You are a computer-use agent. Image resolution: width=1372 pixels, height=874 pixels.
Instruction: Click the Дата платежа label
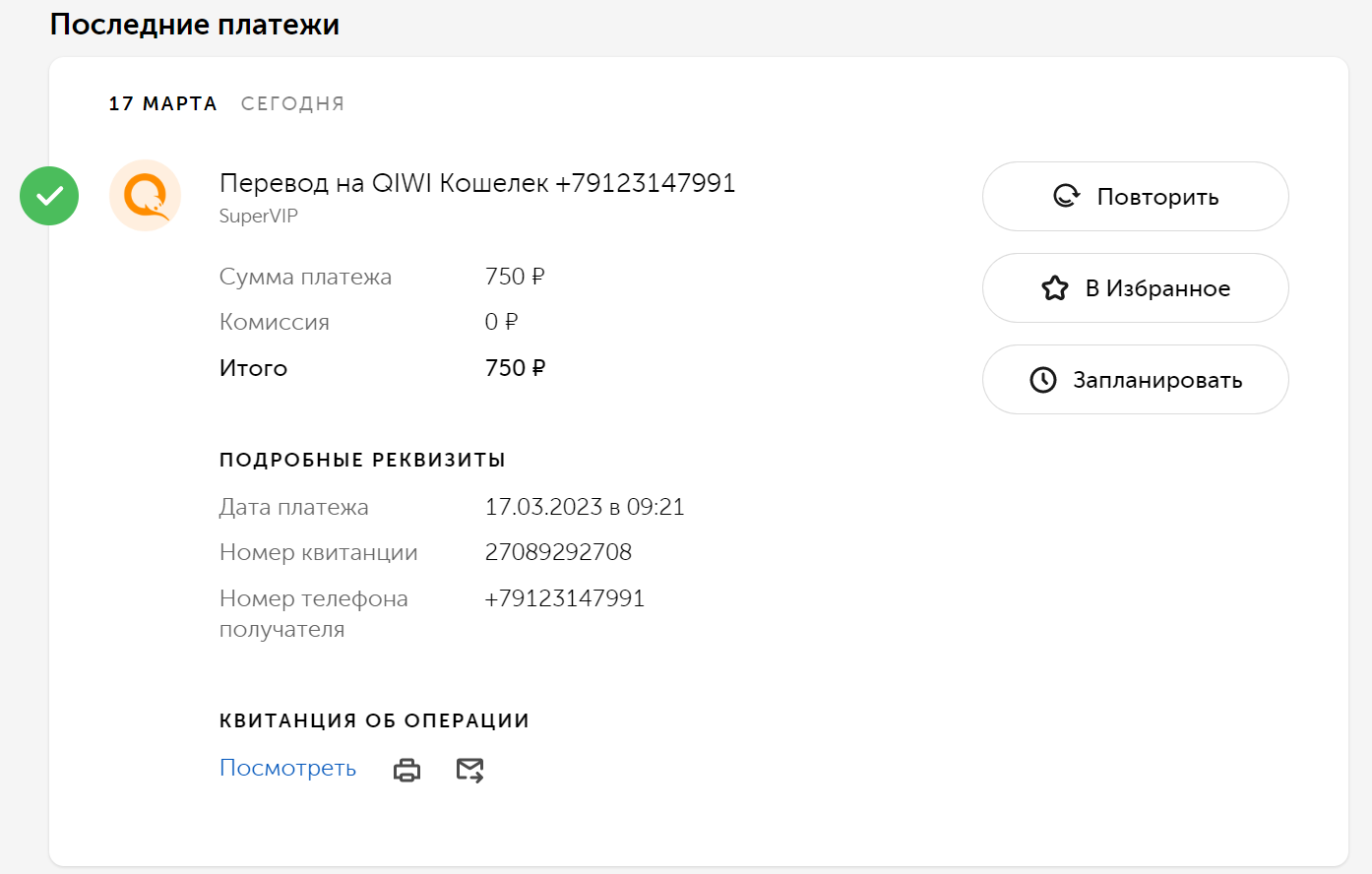coord(294,507)
